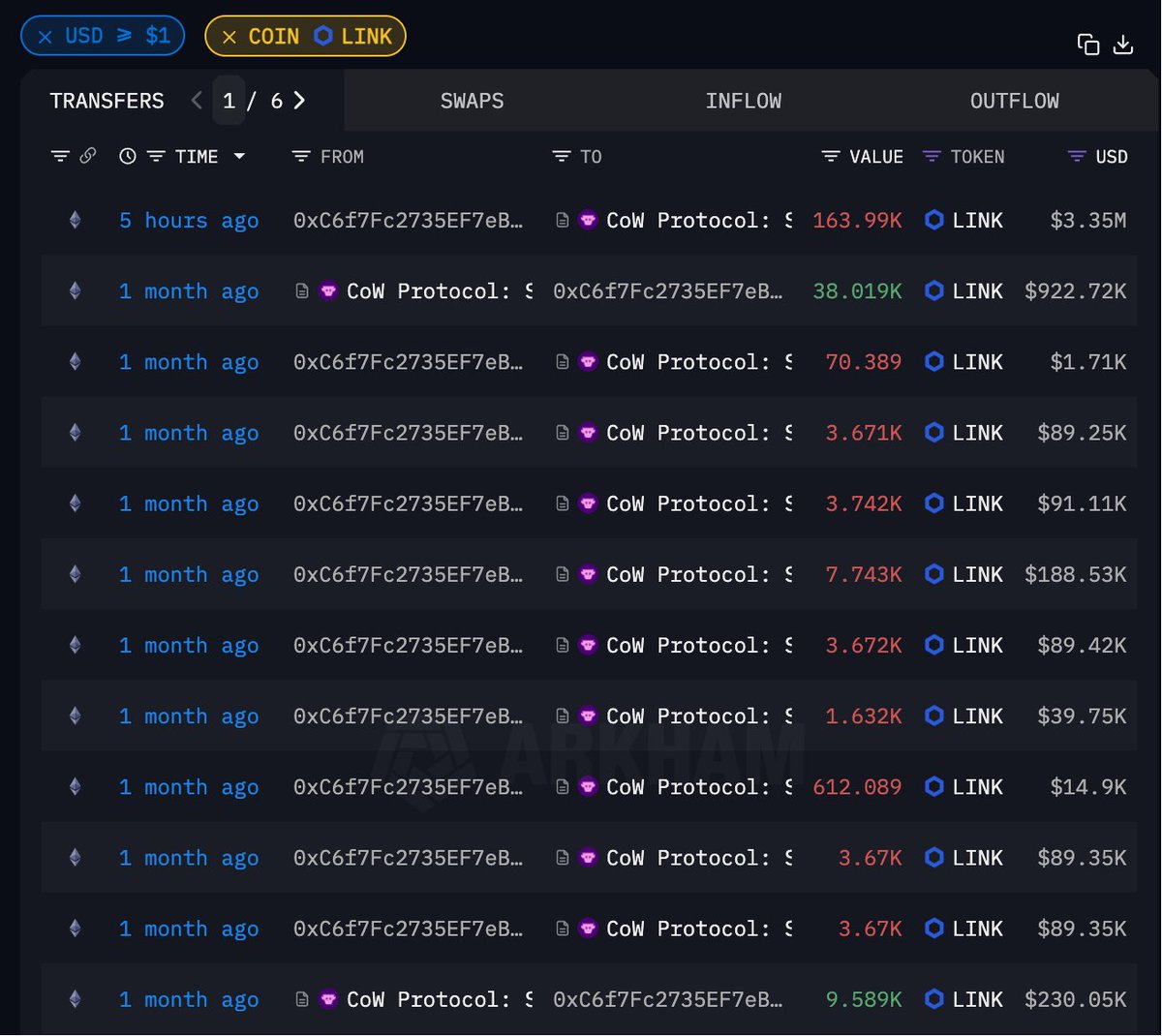Screen dimensions: 1162x1036
Task: Click Ethereum icon on the $91.11K row
Action: (x=75, y=503)
